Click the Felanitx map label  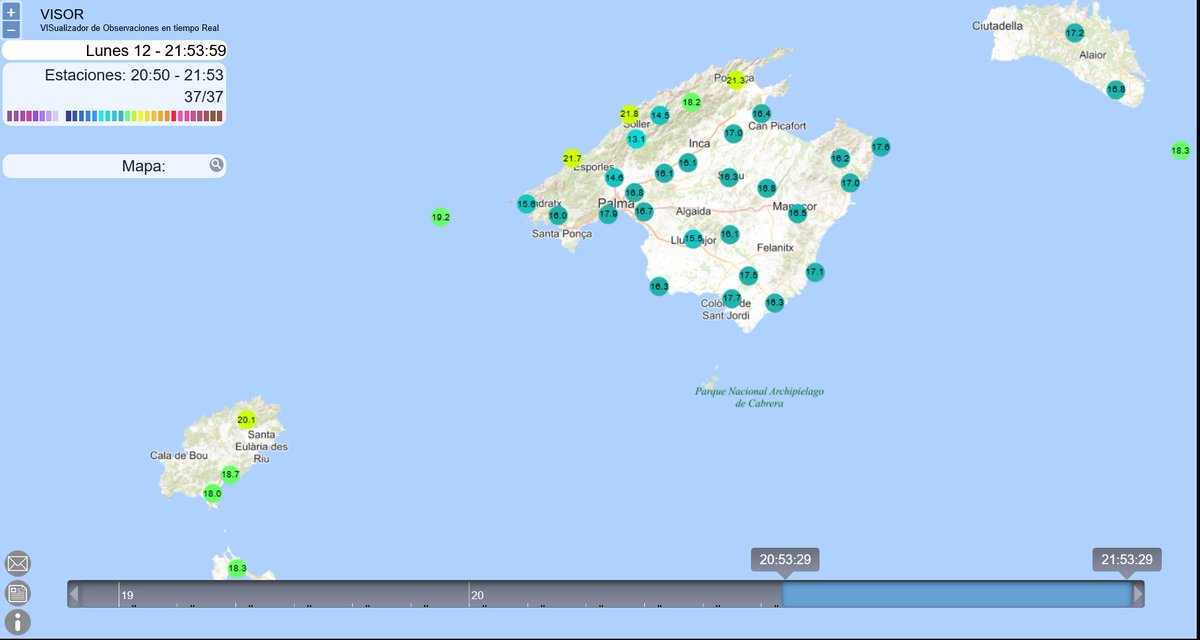click(x=774, y=246)
